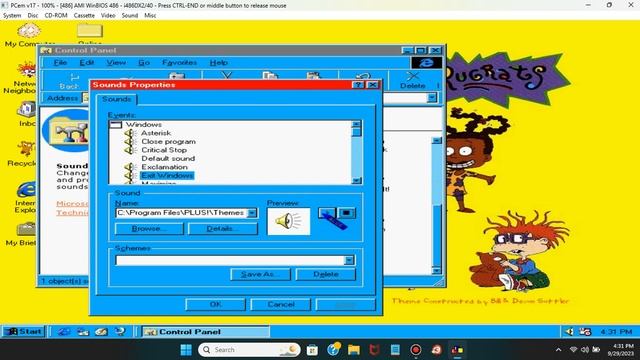Show the hidden system tray icons chevron
This screenshot has height=360, width=640.
pos(558,350)
